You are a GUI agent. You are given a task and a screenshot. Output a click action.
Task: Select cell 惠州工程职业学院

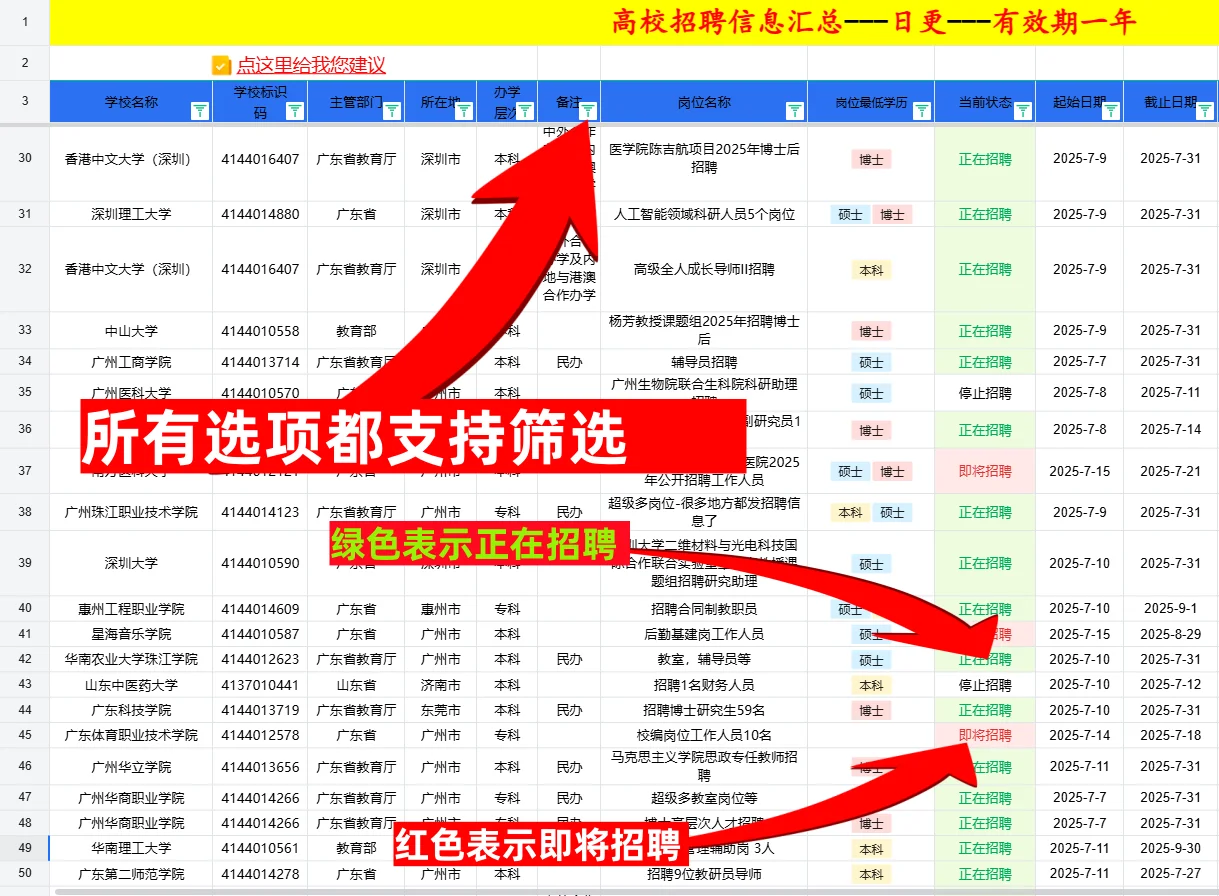(131, 609)
